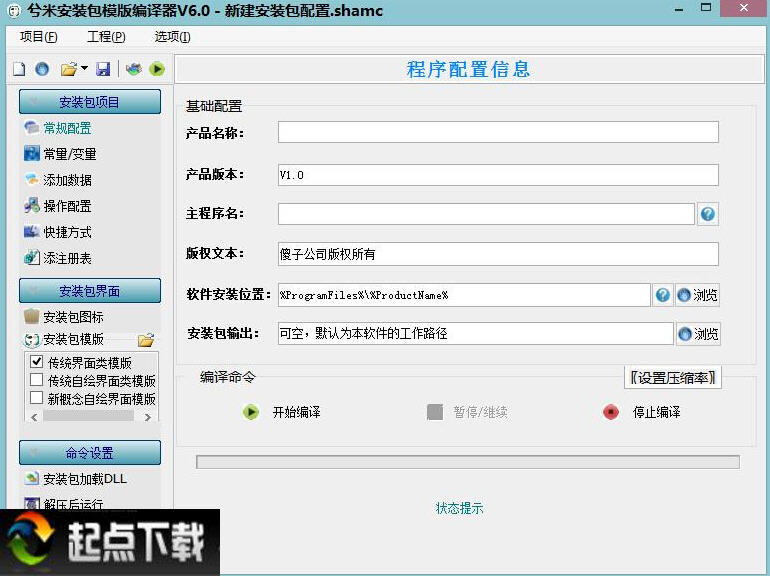
Task: Select 添注册表 in the sidebar
Action: (x=58, y=258)
